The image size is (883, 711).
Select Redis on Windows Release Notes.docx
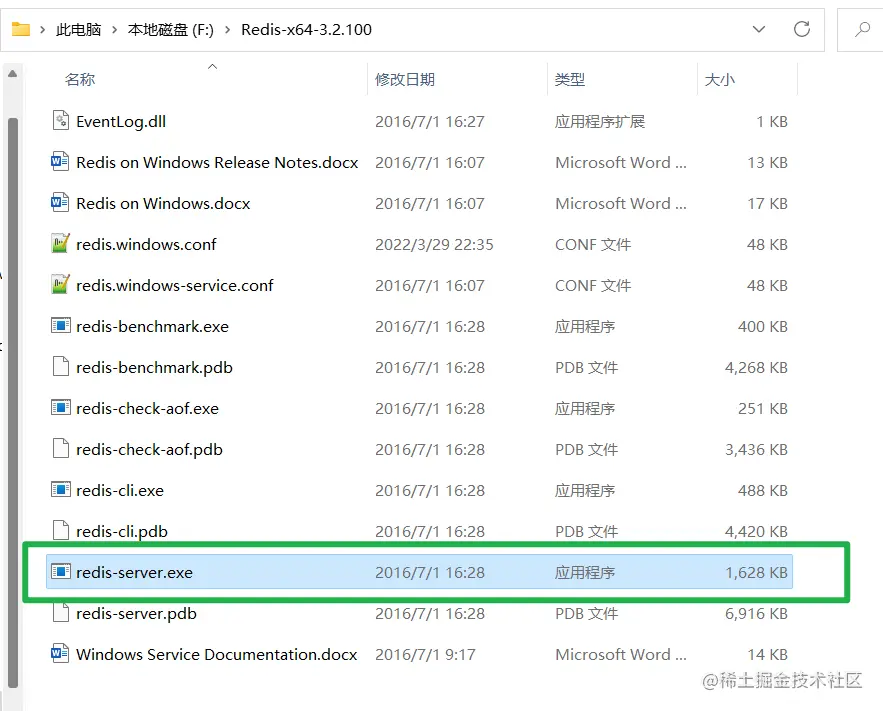click(x=217, y=162)
